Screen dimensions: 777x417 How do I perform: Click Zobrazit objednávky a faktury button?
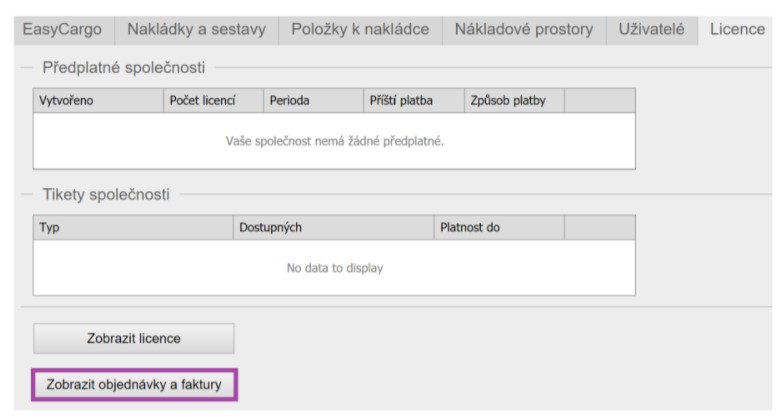(x=134, y=384)
